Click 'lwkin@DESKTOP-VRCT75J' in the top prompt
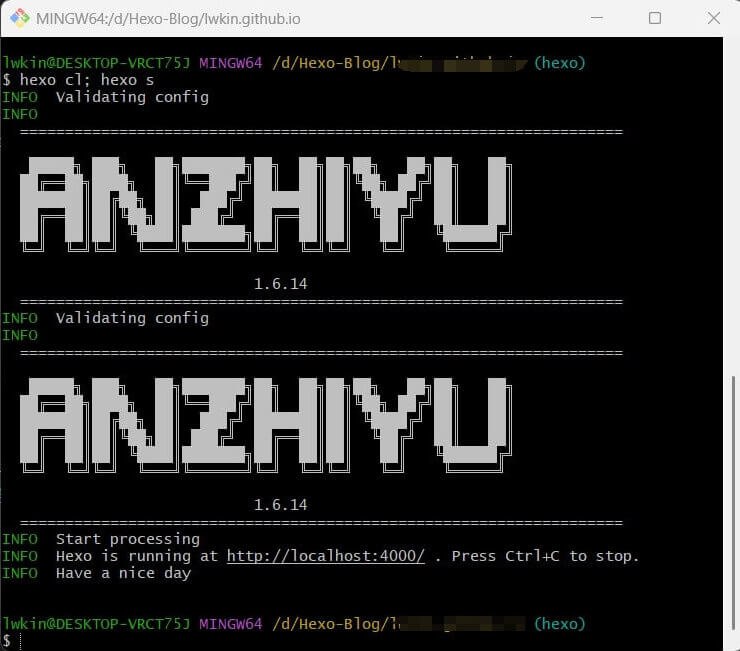 (x=96, y=63)
